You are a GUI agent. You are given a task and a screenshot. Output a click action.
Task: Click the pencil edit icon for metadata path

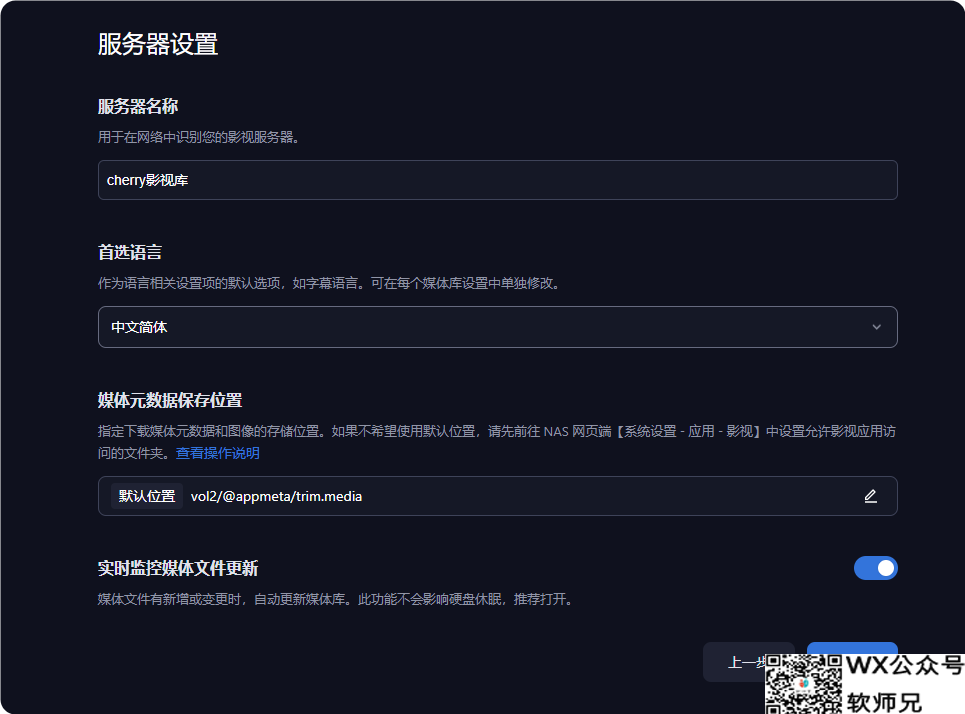pos(870,496)
